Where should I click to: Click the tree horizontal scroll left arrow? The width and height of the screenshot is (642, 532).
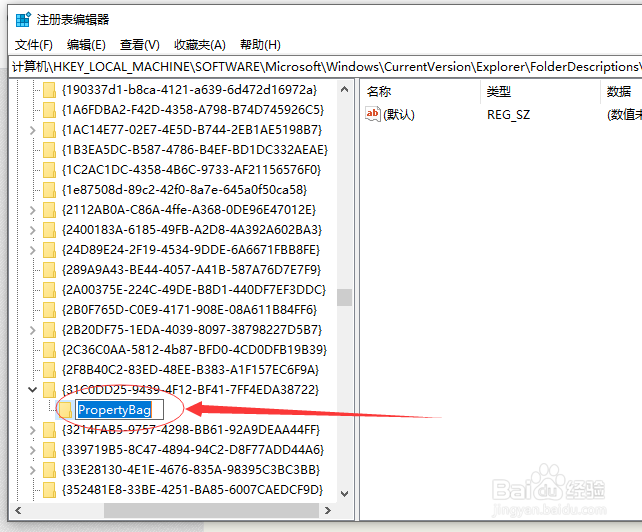[18, 510]
